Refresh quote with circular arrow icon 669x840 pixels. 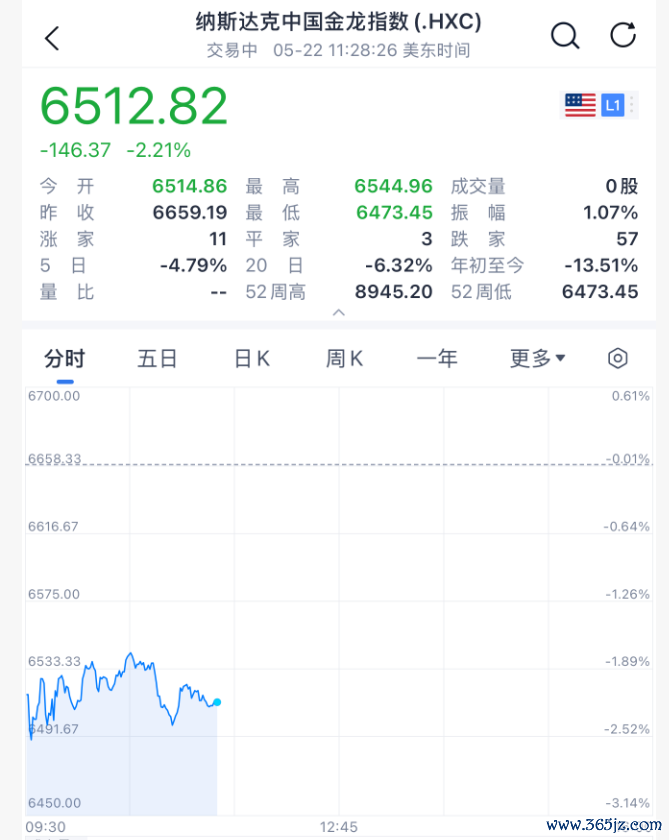pos(623,35)
